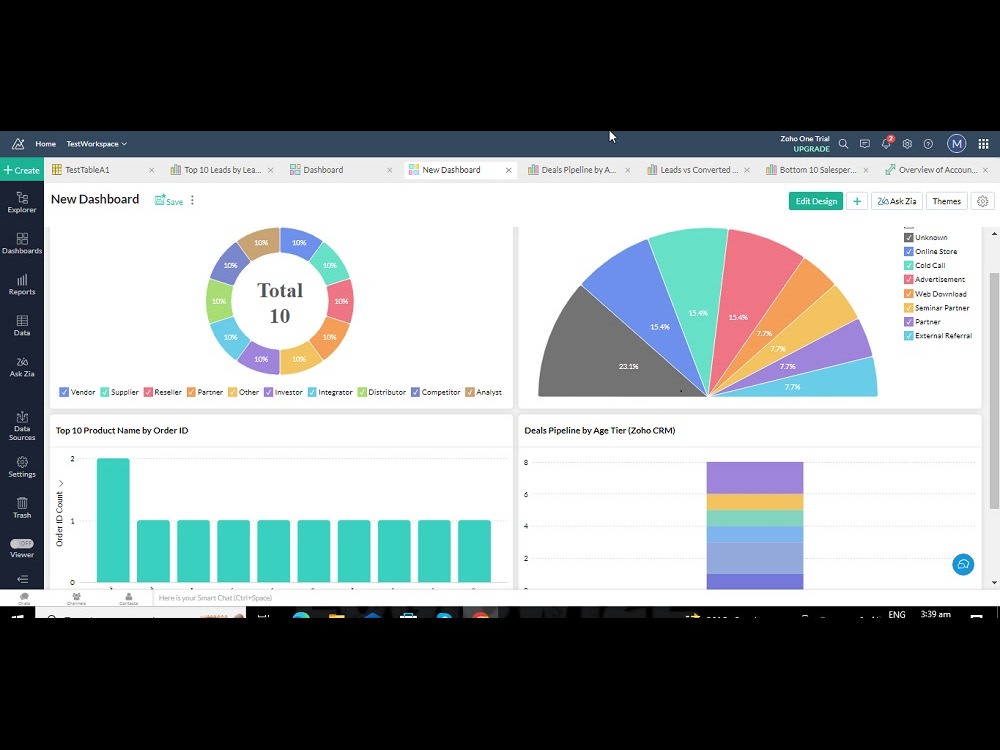Collapse the left sidebar panel
This screenshot has height=750, width=1000.
(x=22, y=579)
